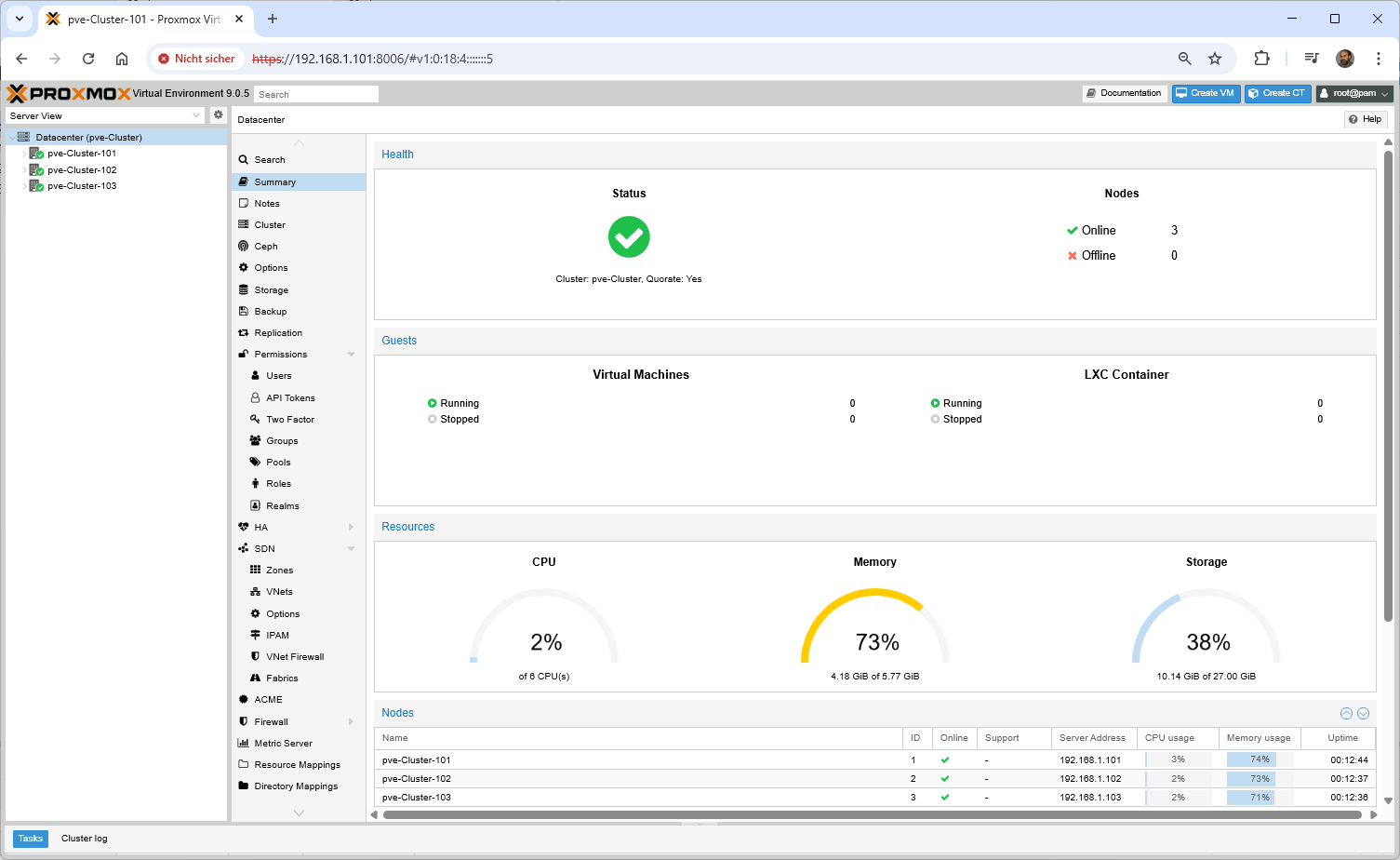1400x860 pixels.
Task: Click the Proxmox search input field
Action: click(316, 94)
